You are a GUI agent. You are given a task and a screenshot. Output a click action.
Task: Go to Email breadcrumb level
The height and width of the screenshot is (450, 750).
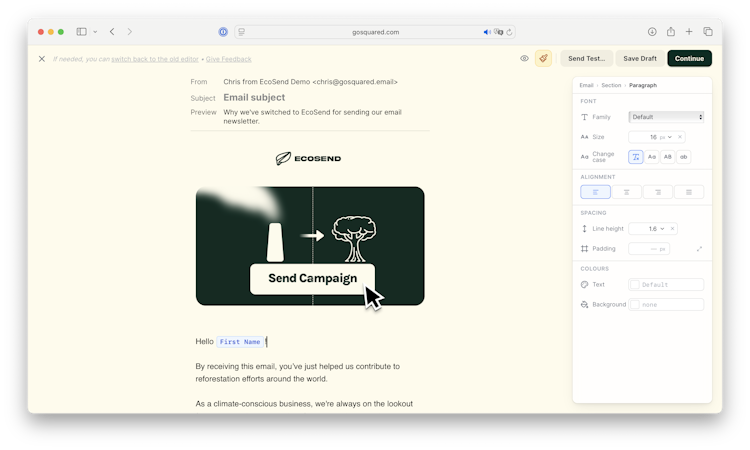click(586, 86)
